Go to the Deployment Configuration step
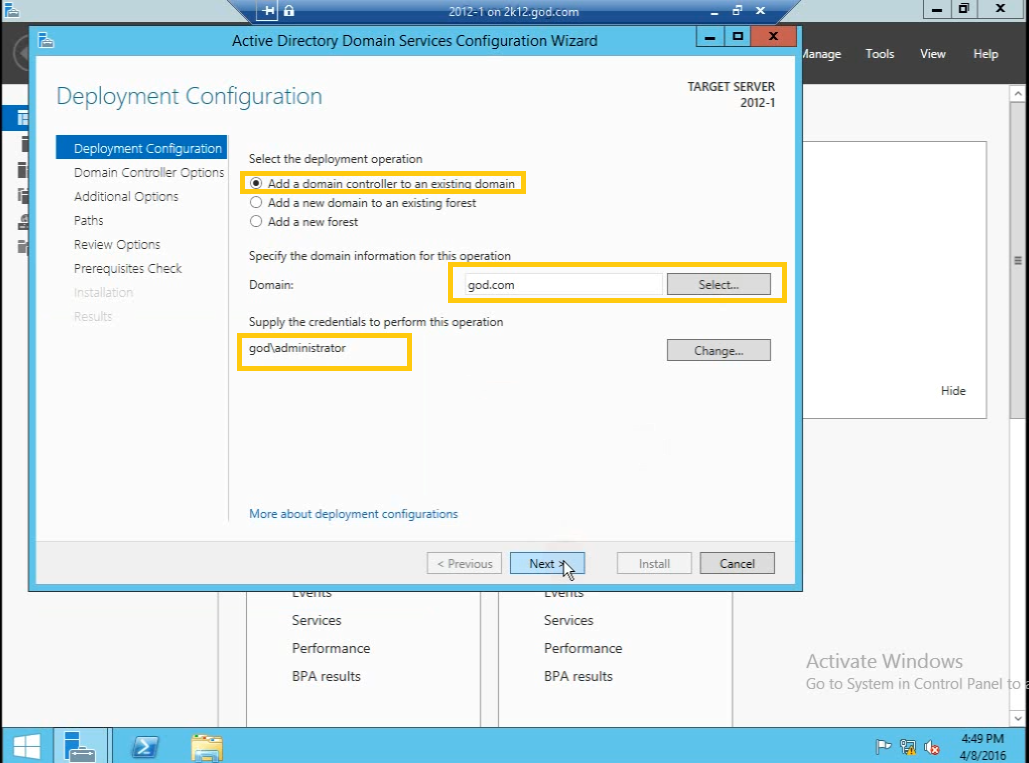Viewport: 1029px width, 763px height. (142, 148)
